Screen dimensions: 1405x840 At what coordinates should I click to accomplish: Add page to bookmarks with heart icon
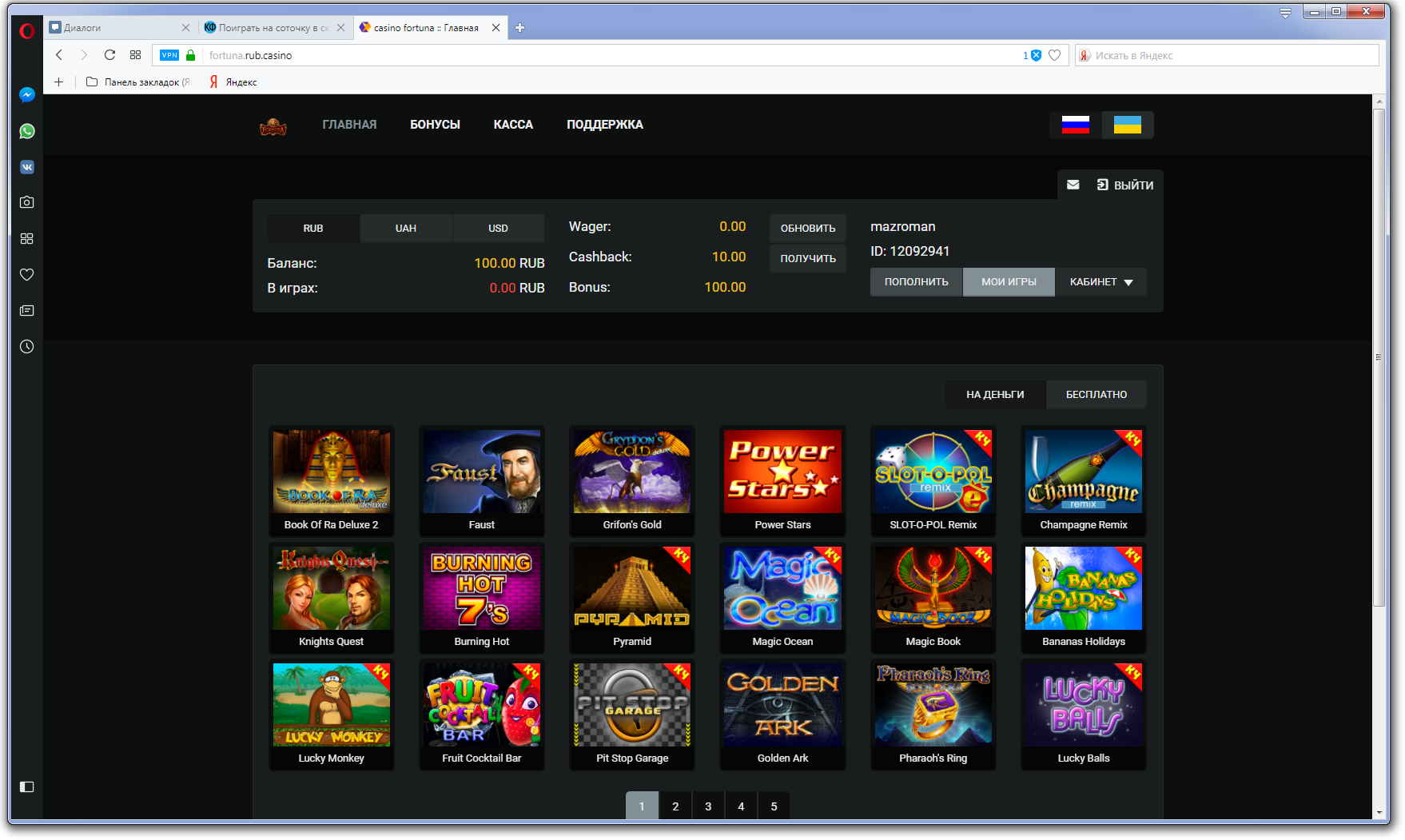click(1055, 55)
